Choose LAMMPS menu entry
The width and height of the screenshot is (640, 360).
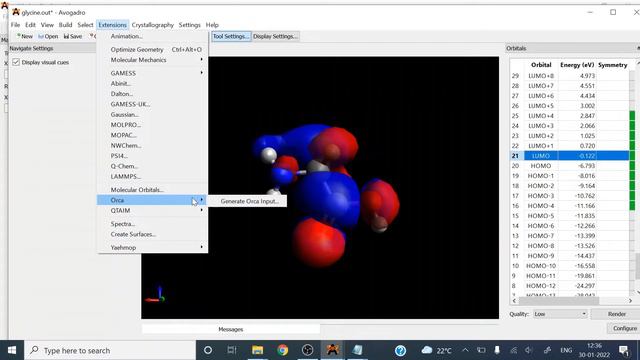pyautogui.click(x=152, y=176)
